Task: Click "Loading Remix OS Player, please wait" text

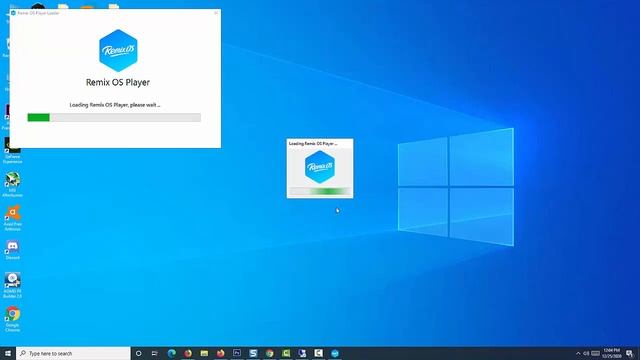Action: click(115, 105)
